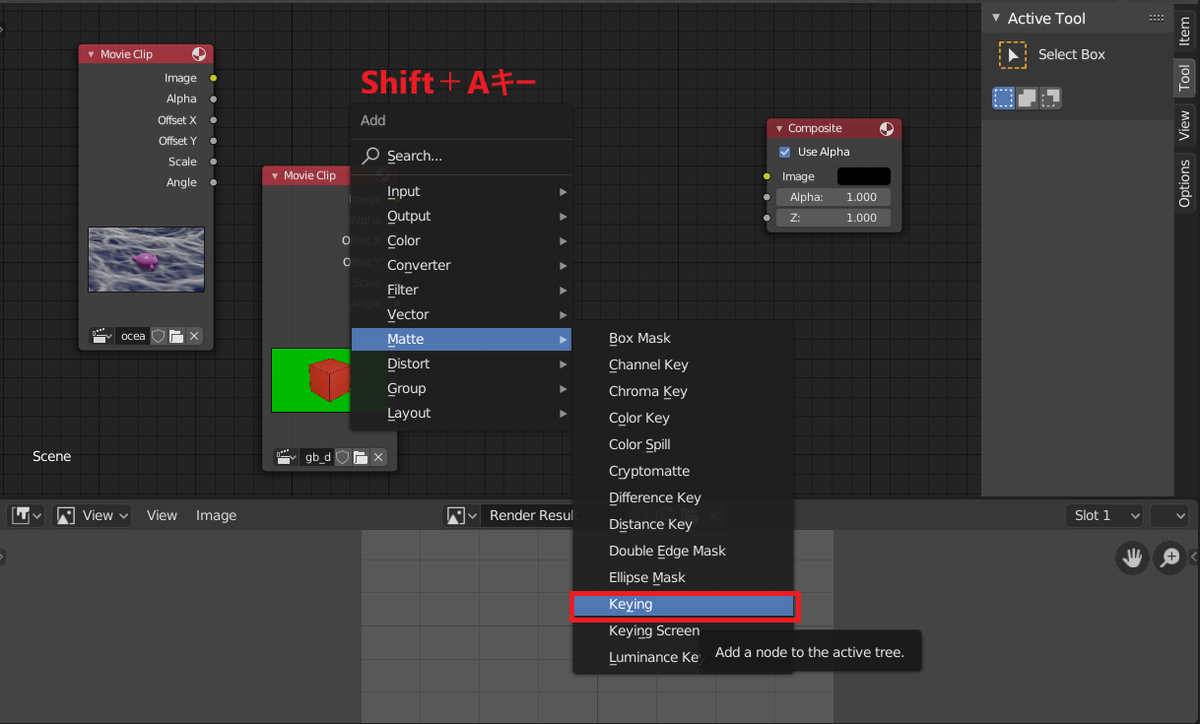Screen dimensions: 1200x724
Task: Click the Movie Clip Image output socket
Action: [x=214, y=78]
